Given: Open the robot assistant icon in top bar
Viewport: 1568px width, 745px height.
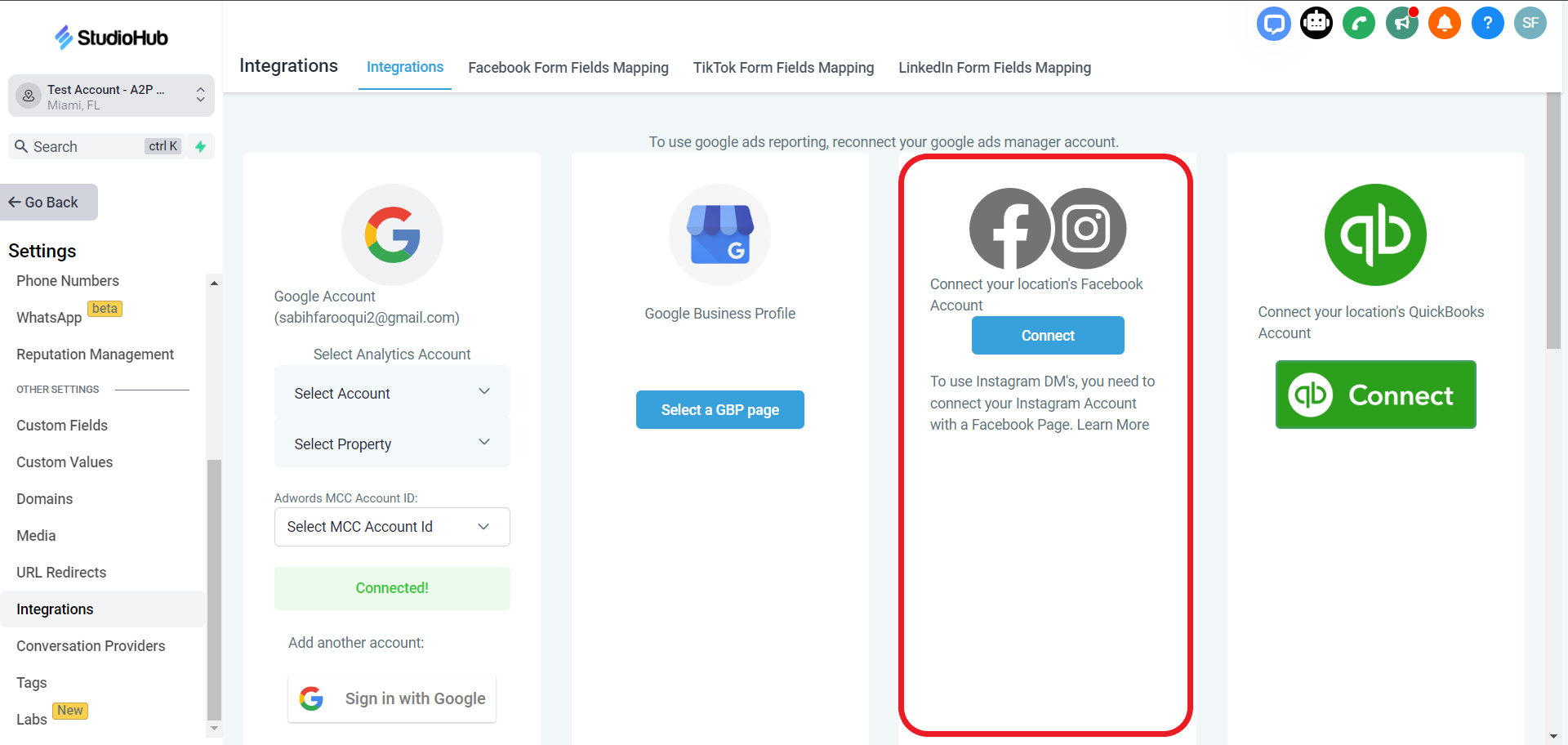Looking at the screenshot, I should (x=1316, y=23).
